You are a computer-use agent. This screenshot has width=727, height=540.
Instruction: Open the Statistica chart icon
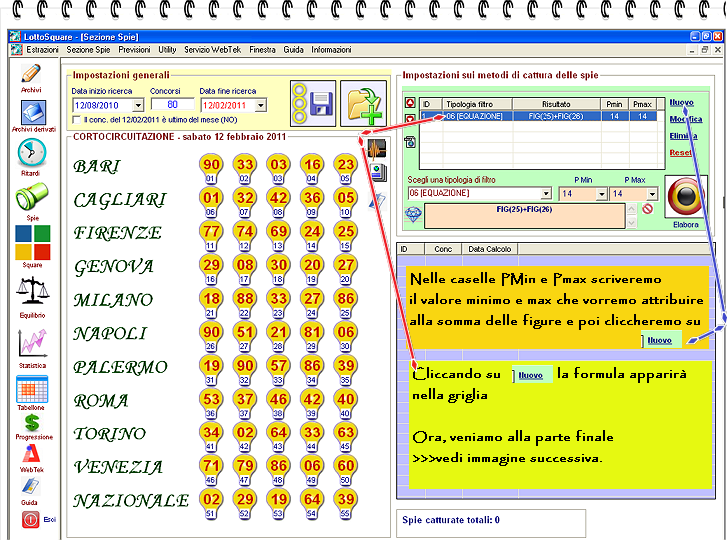(x=32, y=343)
